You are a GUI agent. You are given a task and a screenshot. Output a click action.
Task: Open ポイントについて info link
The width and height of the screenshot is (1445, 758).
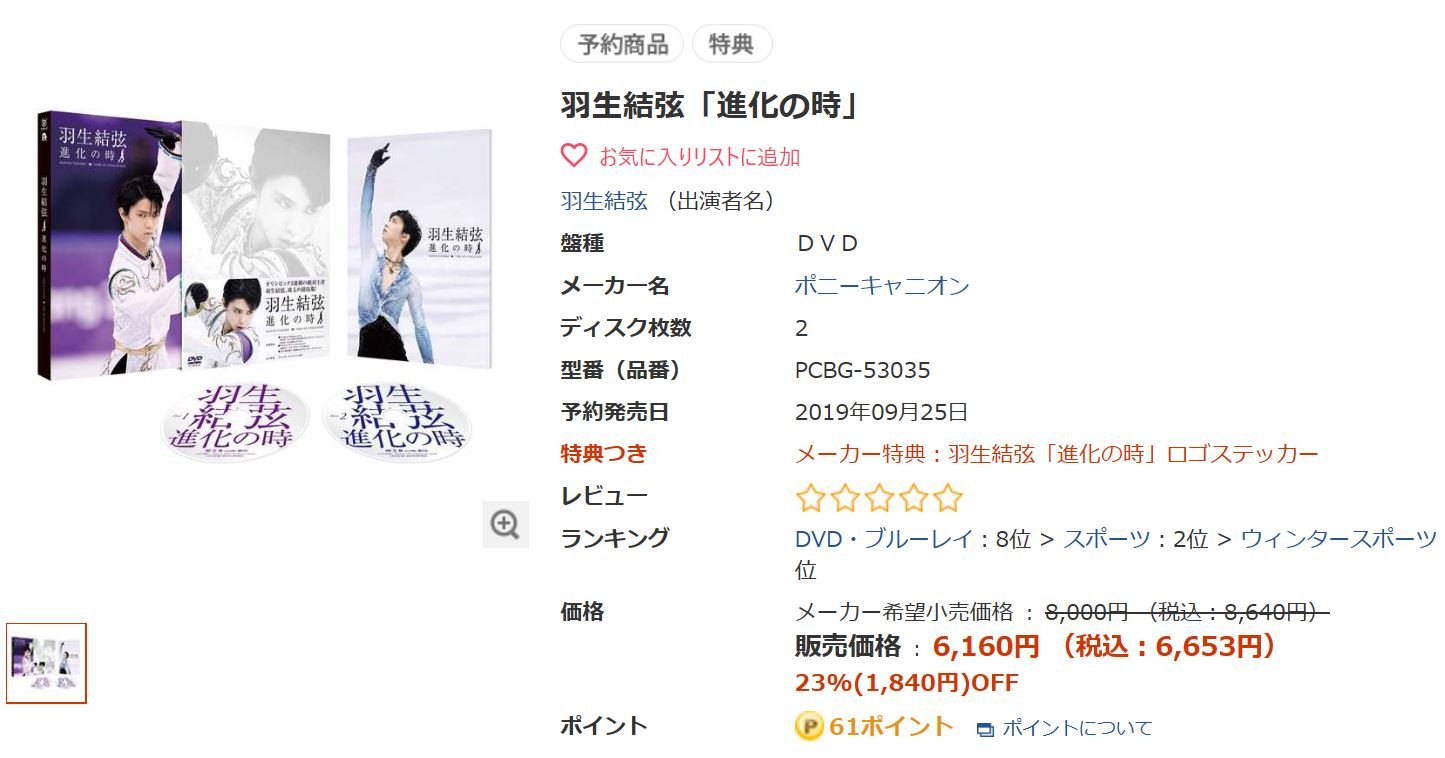[x=1077, y=728]
